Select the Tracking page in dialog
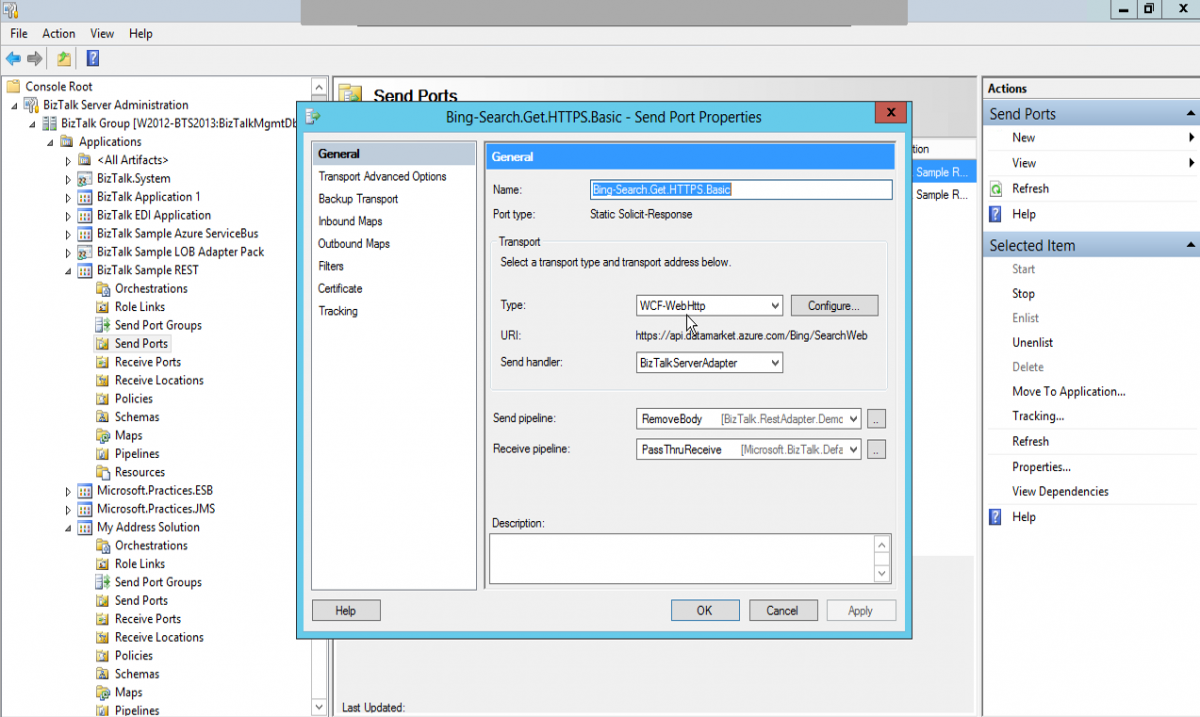Image resolution: width=1200 pixels, height=717 pixels. (x=338, y=311)
